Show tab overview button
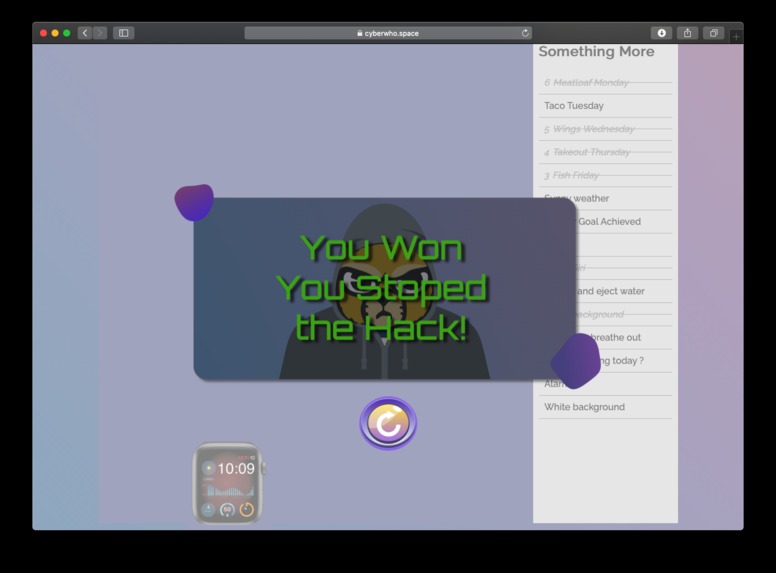The width and height of the screenshot is (776, 573). coord(714,33)
